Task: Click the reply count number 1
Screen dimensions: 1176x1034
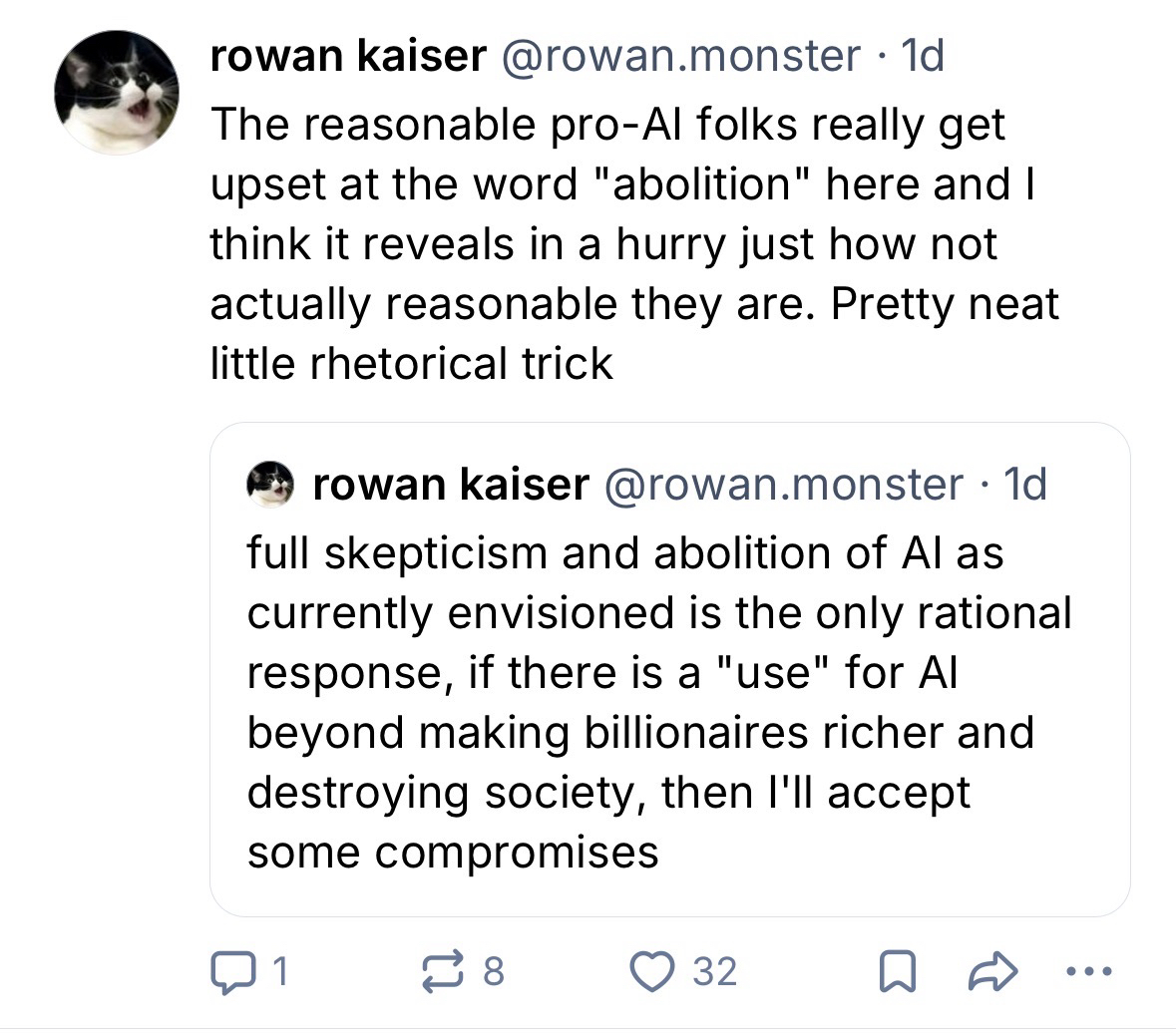Action: 280,971
